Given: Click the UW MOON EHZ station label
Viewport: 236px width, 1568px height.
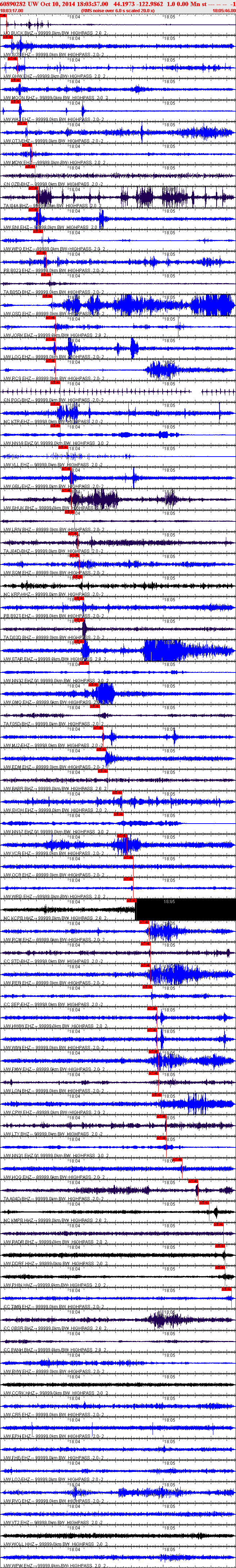Looking at the screenshot, I should click(18, 98).
